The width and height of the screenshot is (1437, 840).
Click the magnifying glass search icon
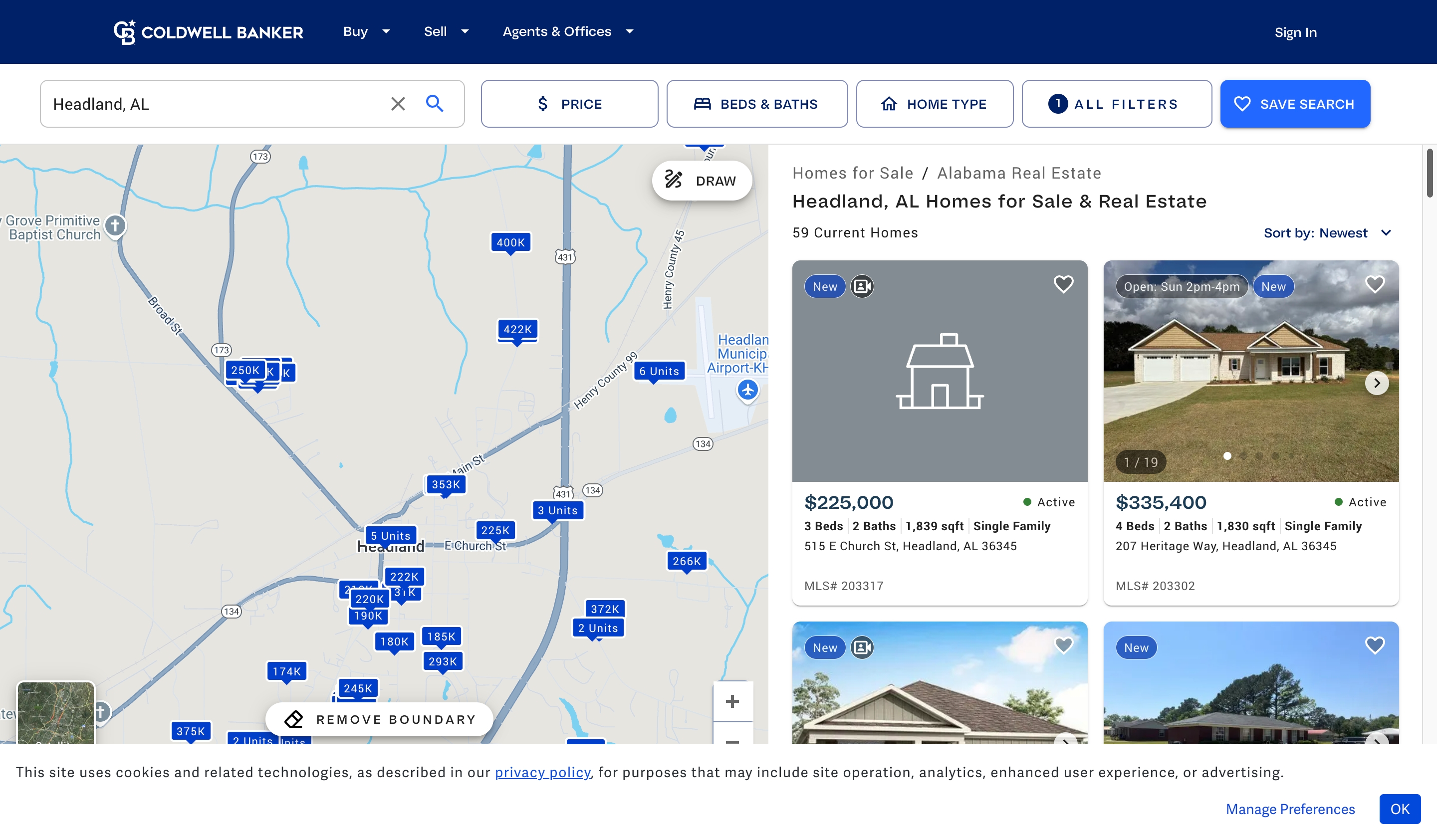435,104
